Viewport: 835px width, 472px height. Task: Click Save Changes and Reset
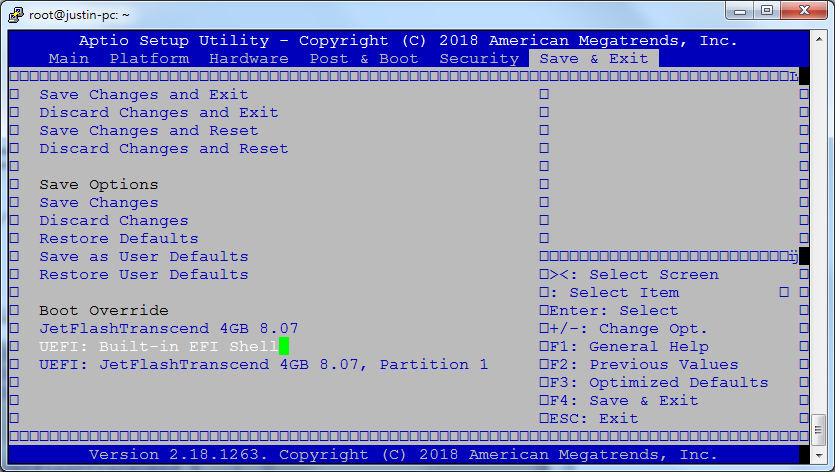(149, 131)
